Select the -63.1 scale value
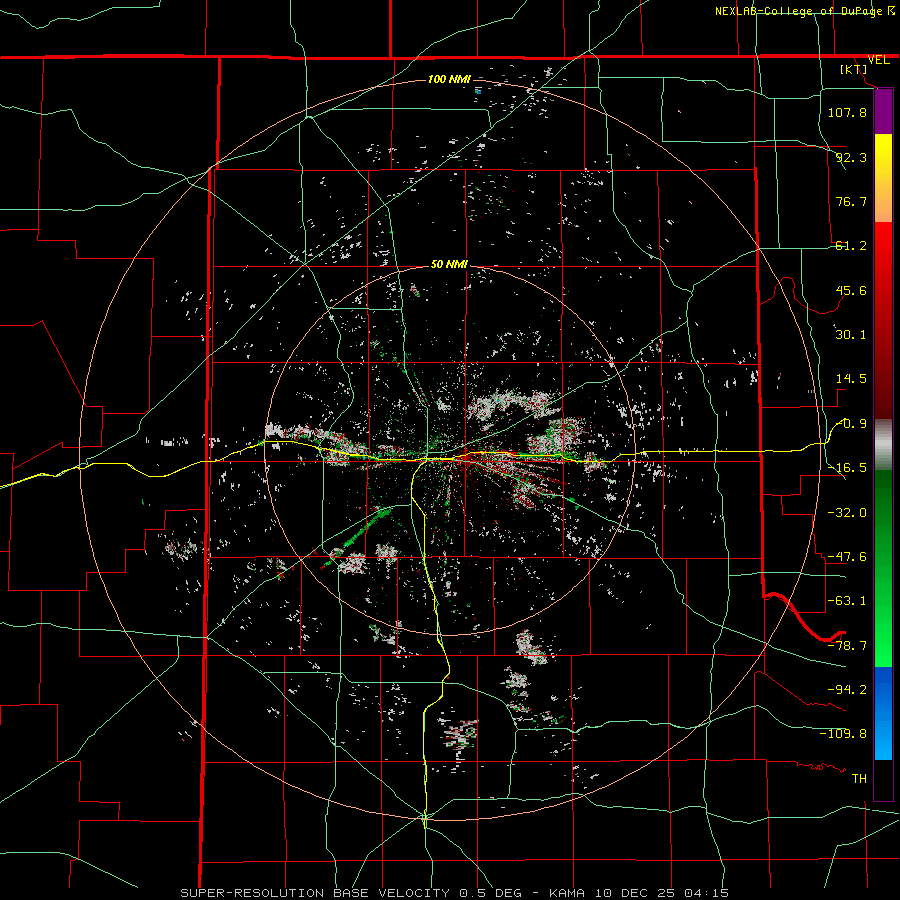 pos(847,601)
